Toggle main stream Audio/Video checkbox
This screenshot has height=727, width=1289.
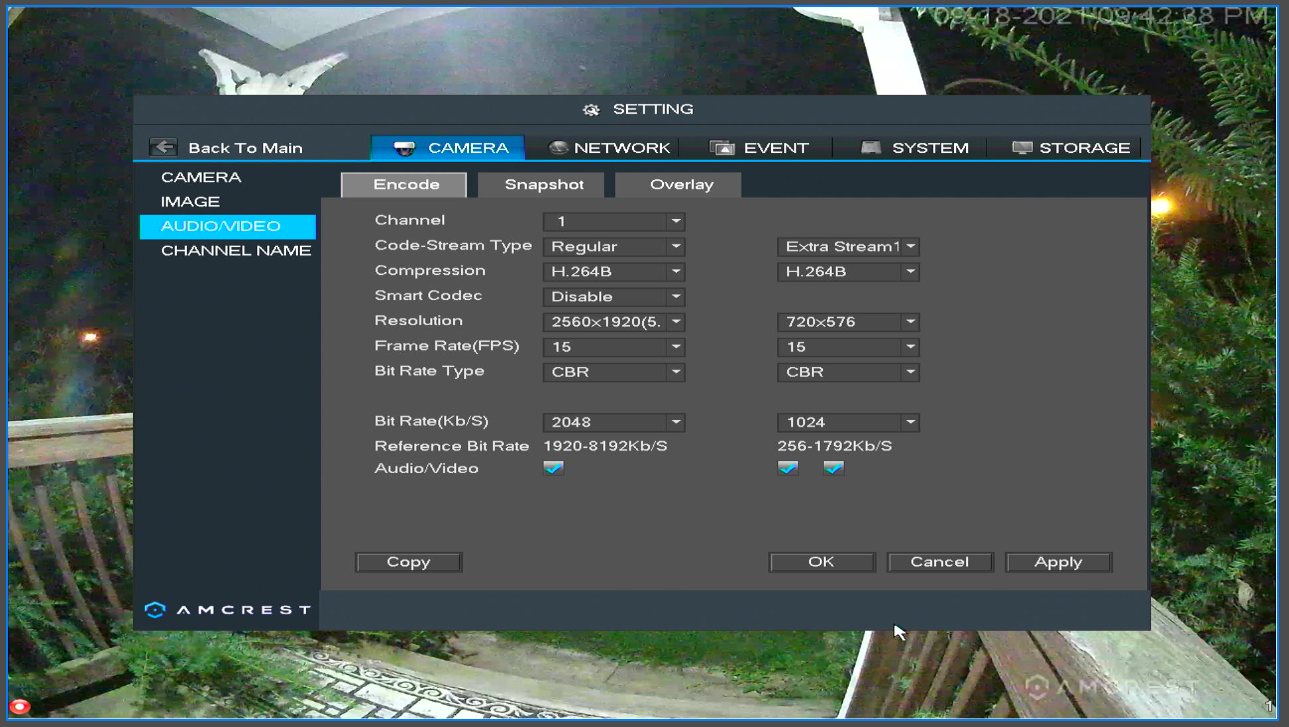(553, 468)
